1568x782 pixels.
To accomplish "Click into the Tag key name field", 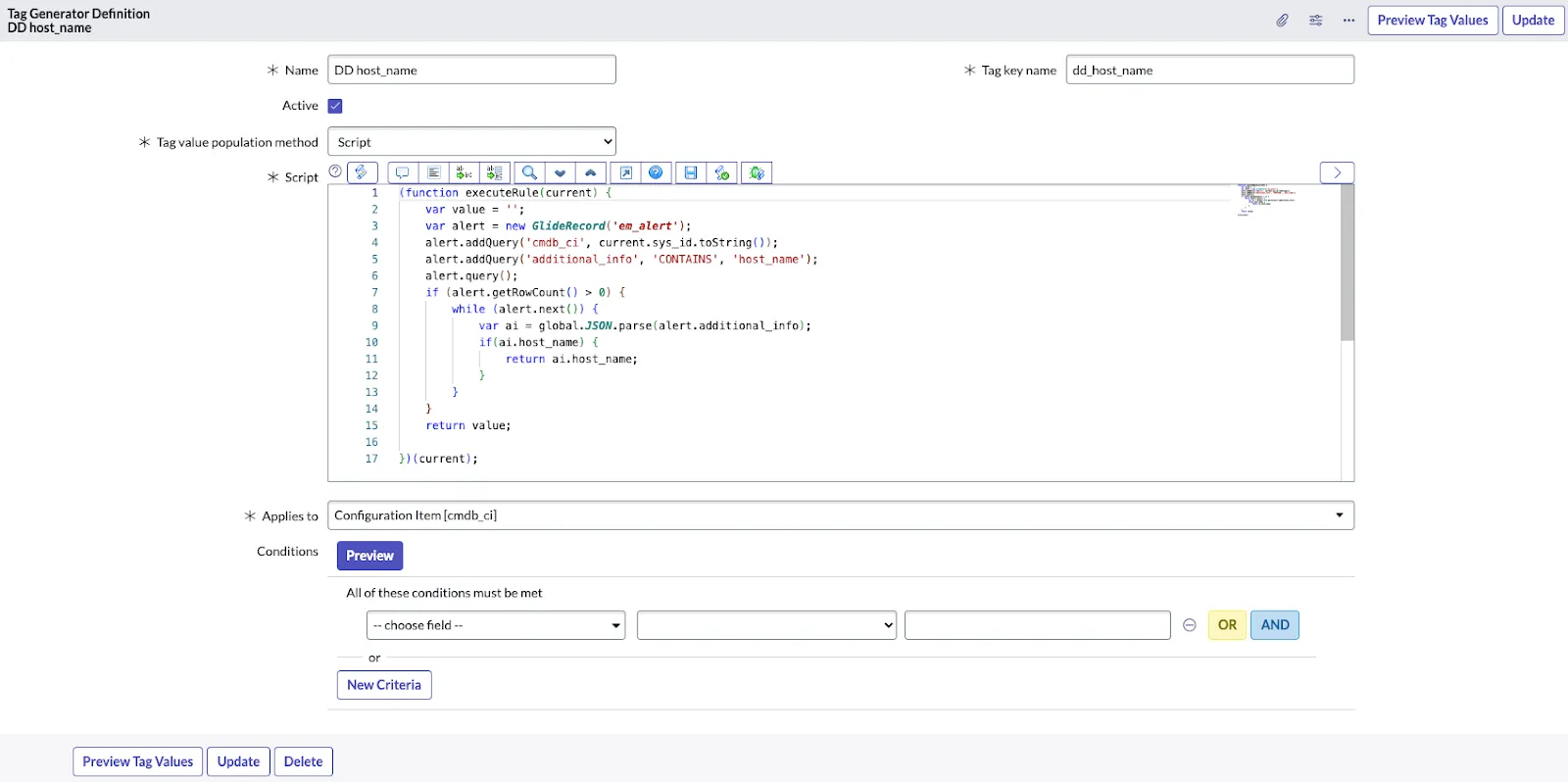I will pos(1210,70).
